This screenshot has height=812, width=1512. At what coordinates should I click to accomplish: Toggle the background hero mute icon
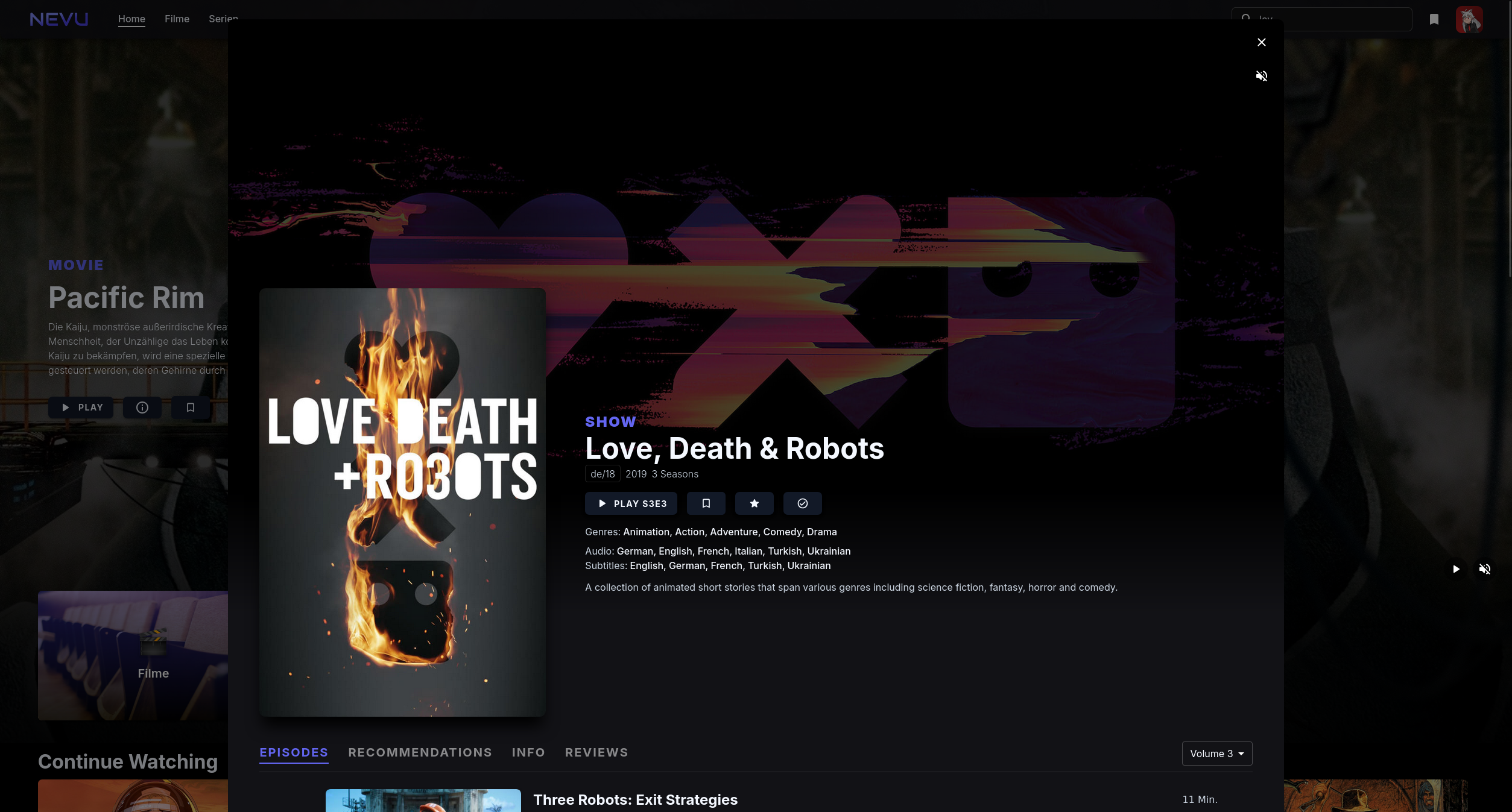(1485, 569)
